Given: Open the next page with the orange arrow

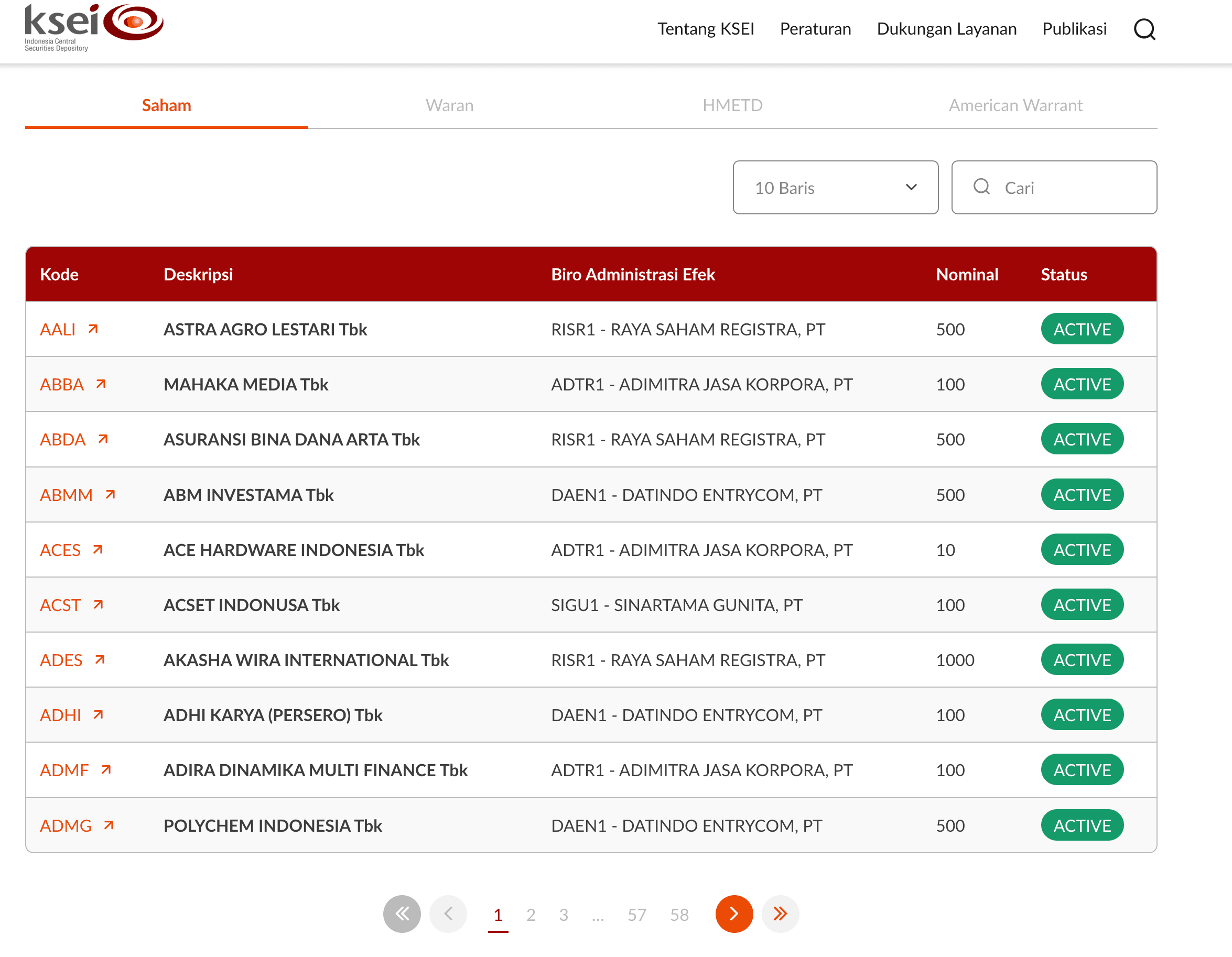Looking at the screenshot, I should [x=734, y=914].
